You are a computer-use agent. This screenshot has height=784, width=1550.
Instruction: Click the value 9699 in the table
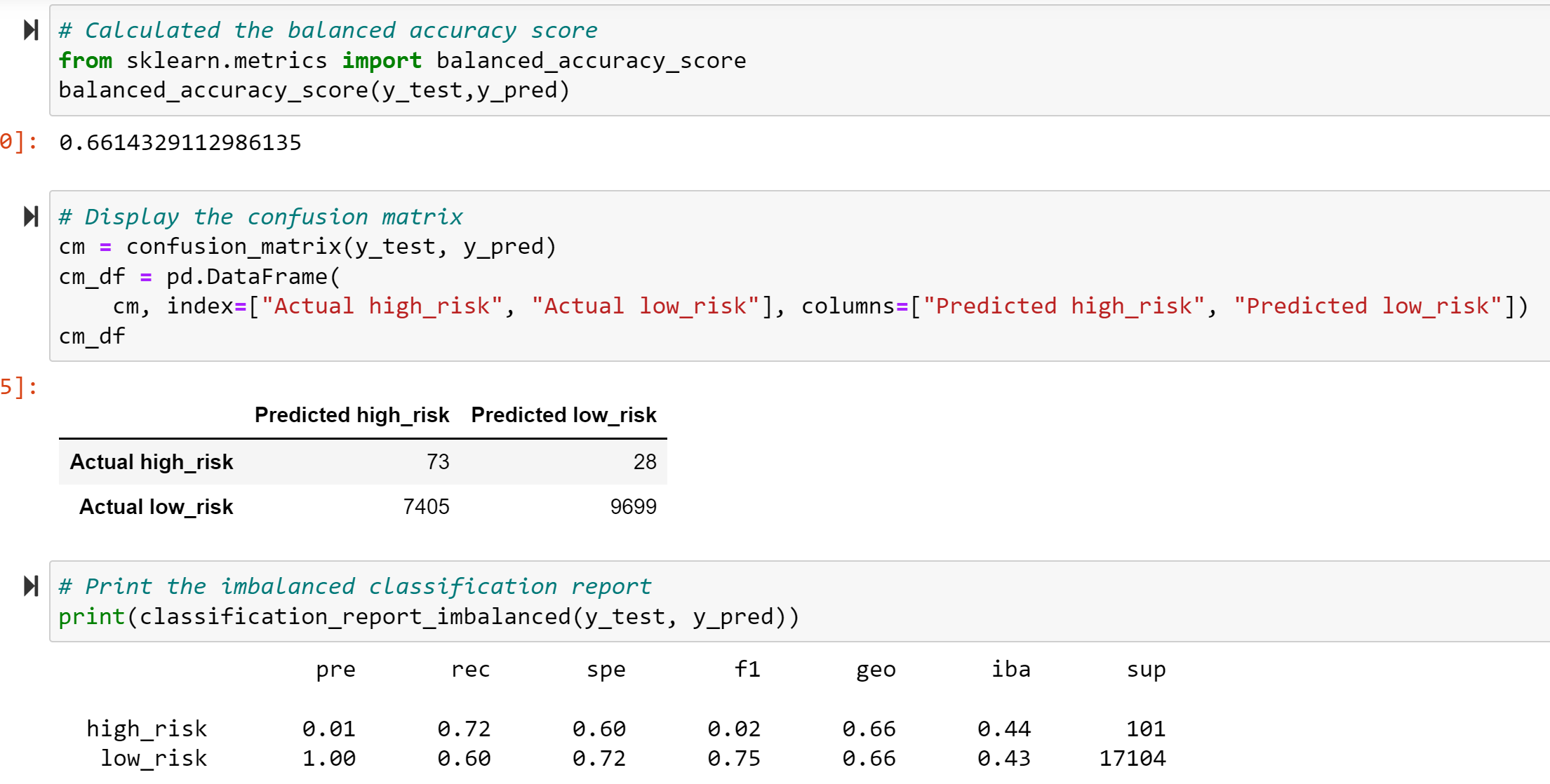click(634, 506)
